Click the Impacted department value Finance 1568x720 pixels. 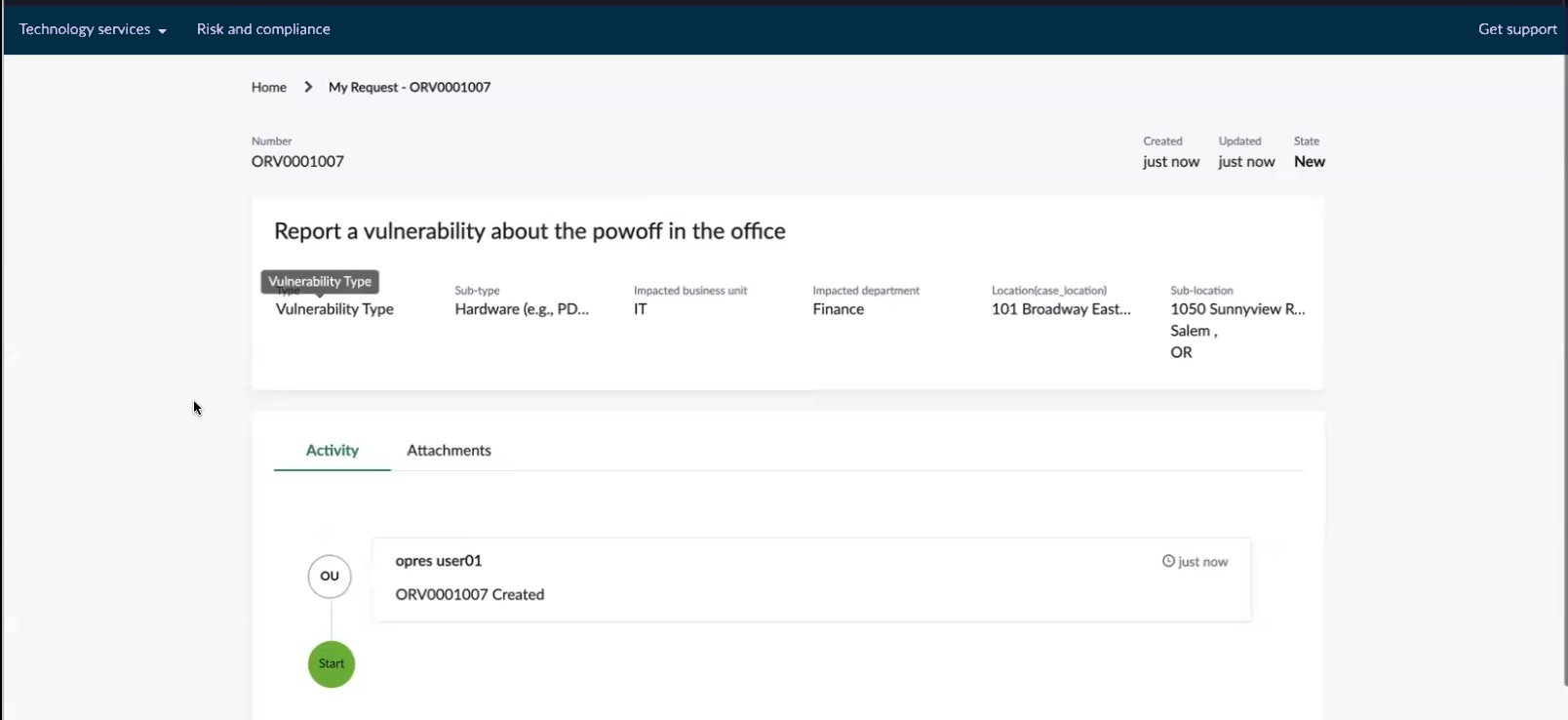click(839, 309)
